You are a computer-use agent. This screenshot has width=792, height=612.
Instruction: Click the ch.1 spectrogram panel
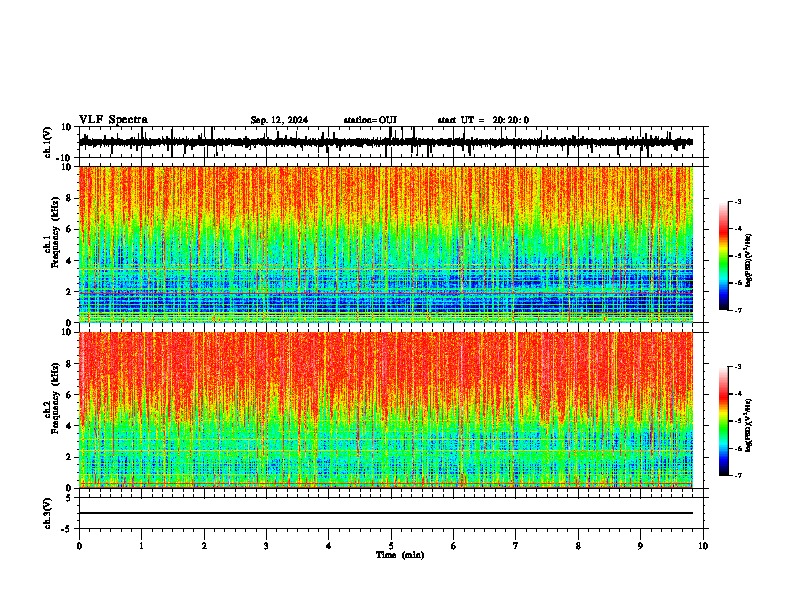(386, 244)
